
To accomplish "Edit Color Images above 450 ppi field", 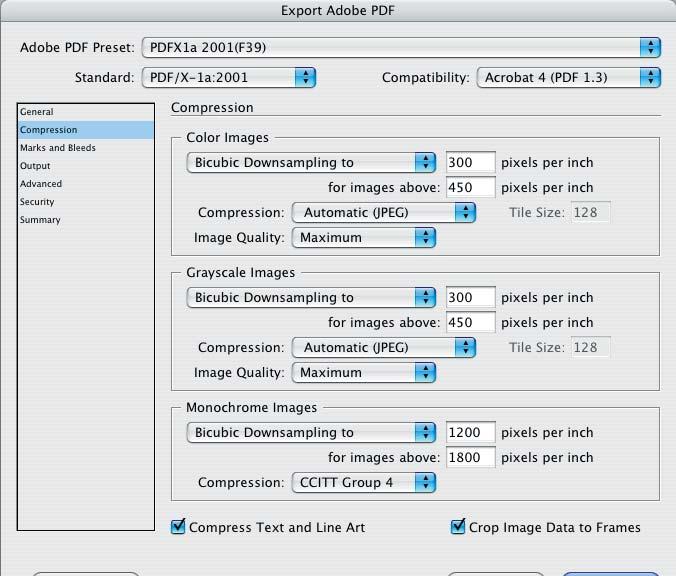I will click(x=471, y=188).
